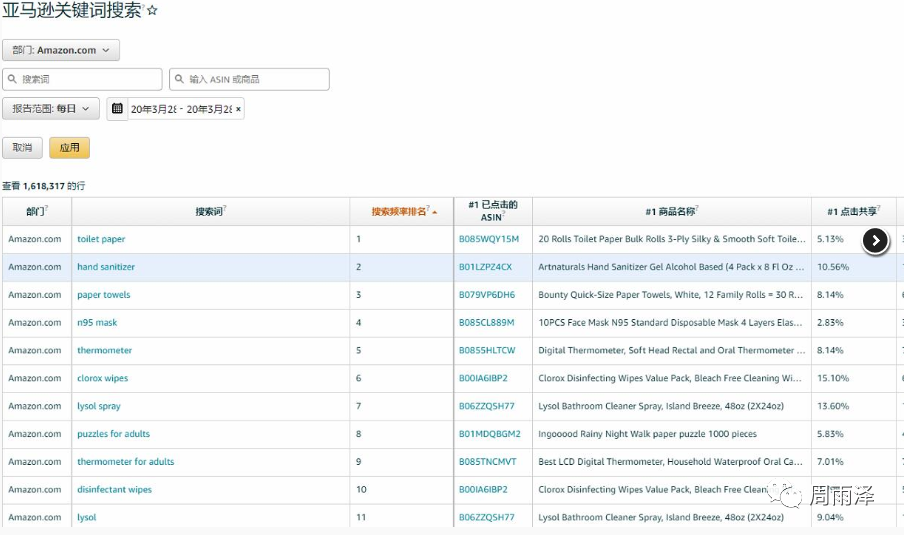Focus the 输入 ASIN 或商品 input field
The height and width of the screenshot is (535, 904).
[x=249, y=79]
